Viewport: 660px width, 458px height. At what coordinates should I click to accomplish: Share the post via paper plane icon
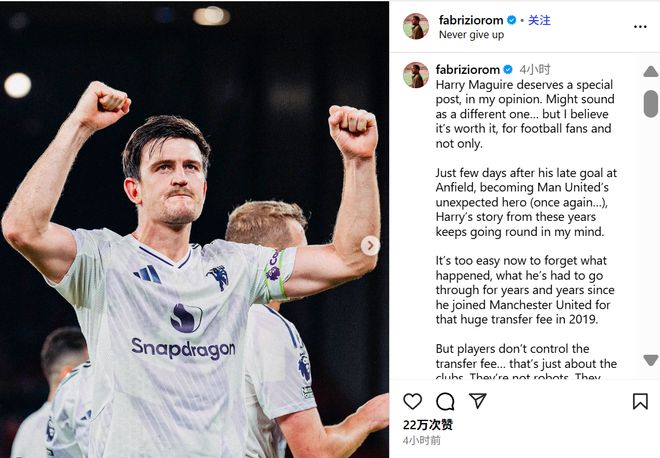tap(478, 401)
